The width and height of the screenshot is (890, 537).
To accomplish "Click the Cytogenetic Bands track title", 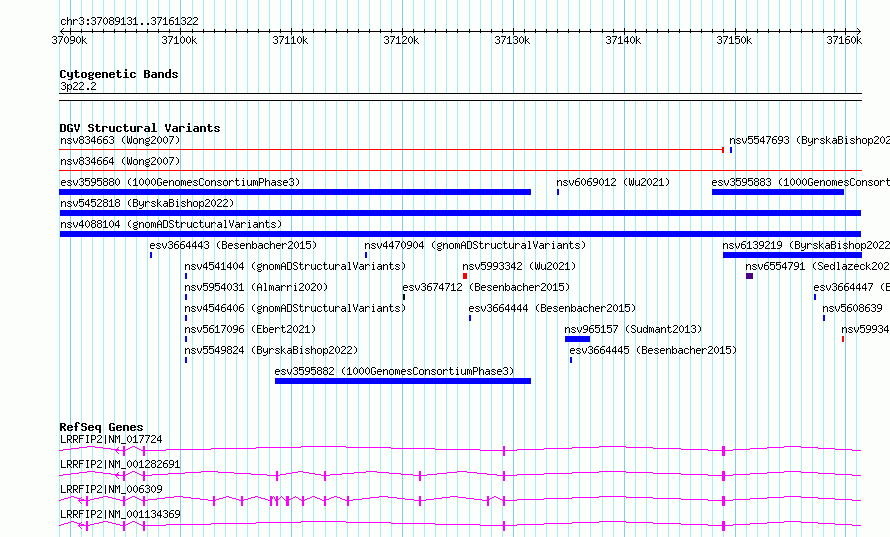I will click(x=119, y=74).
